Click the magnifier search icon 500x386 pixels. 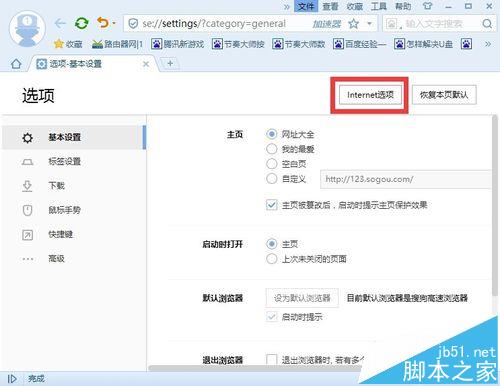[487, 24]
